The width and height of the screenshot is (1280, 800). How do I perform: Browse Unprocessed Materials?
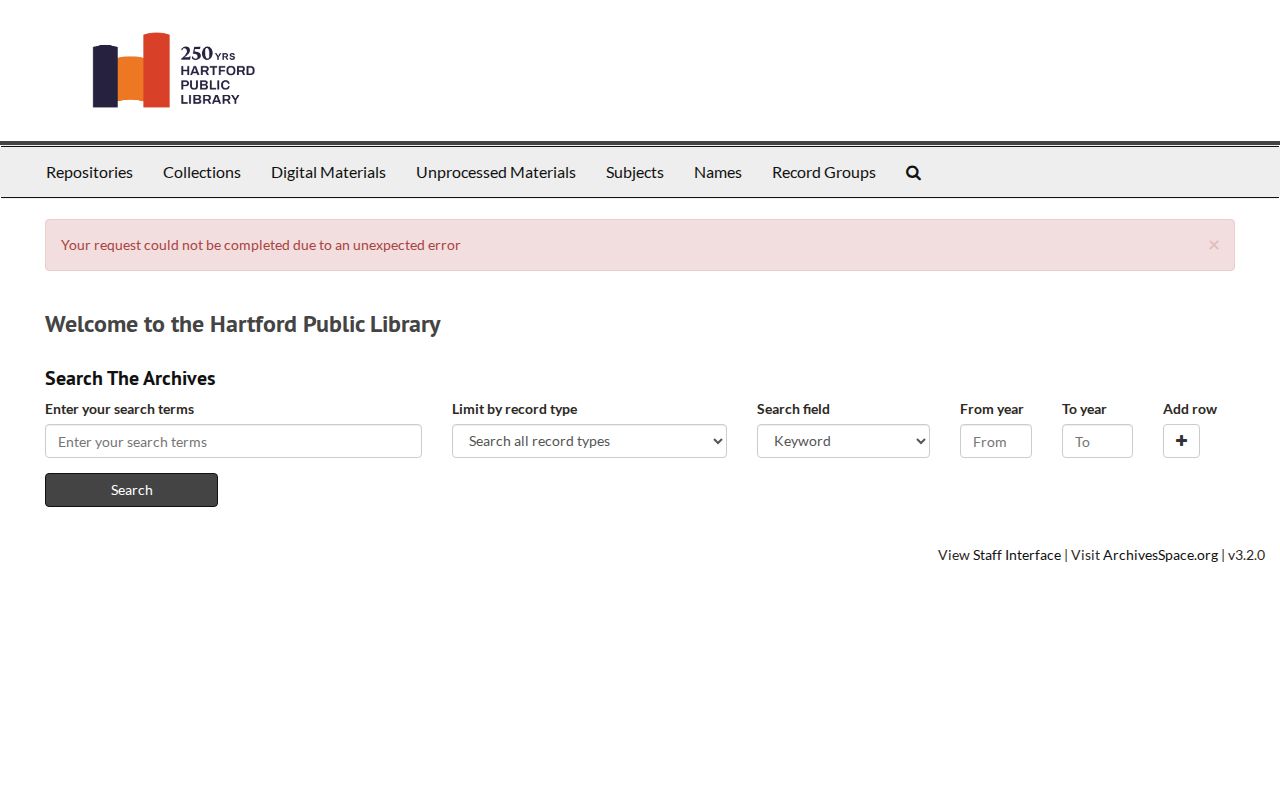tap(496, 173)
